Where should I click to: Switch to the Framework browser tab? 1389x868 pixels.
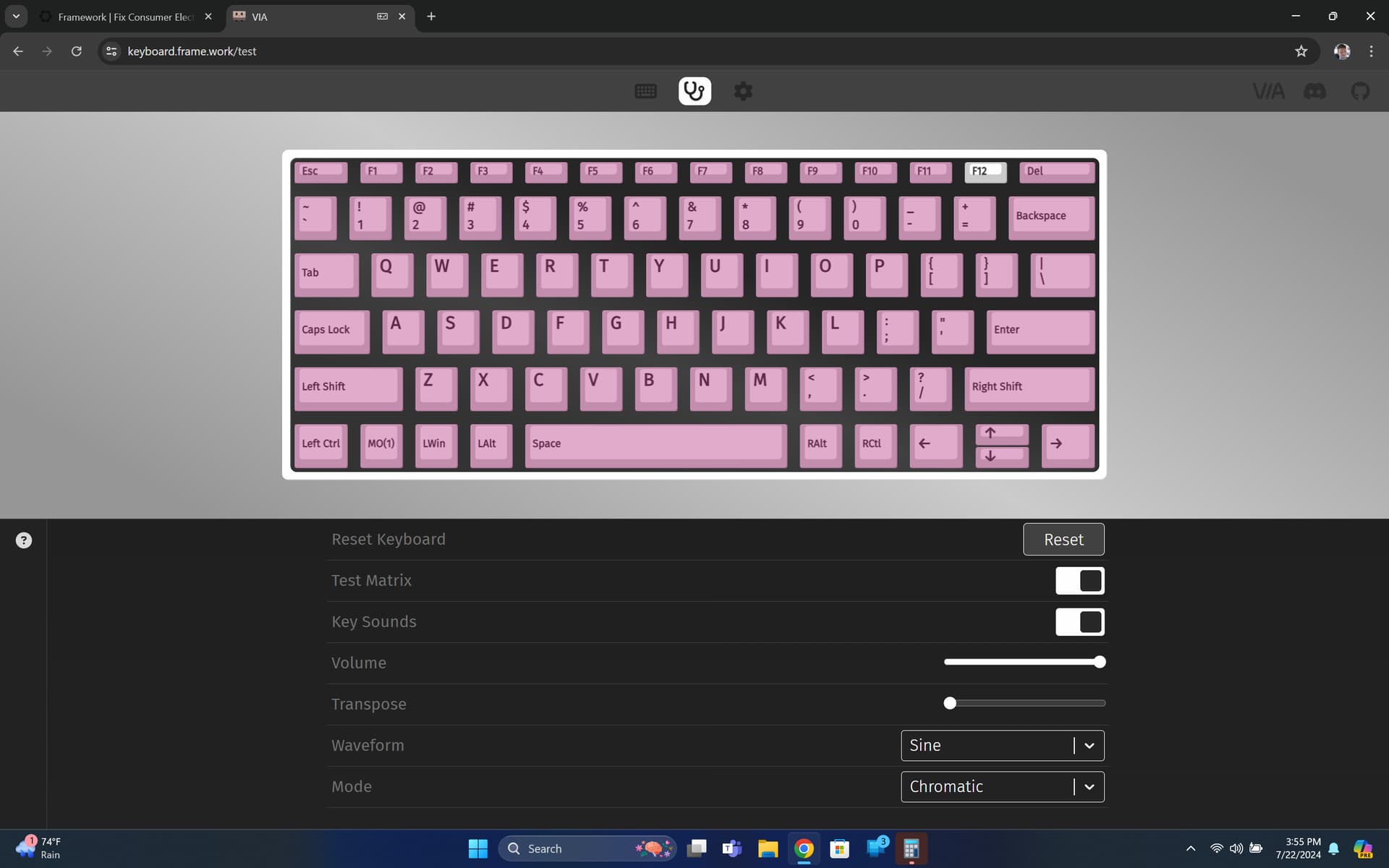pyautogui.click(x=125, y=17)
